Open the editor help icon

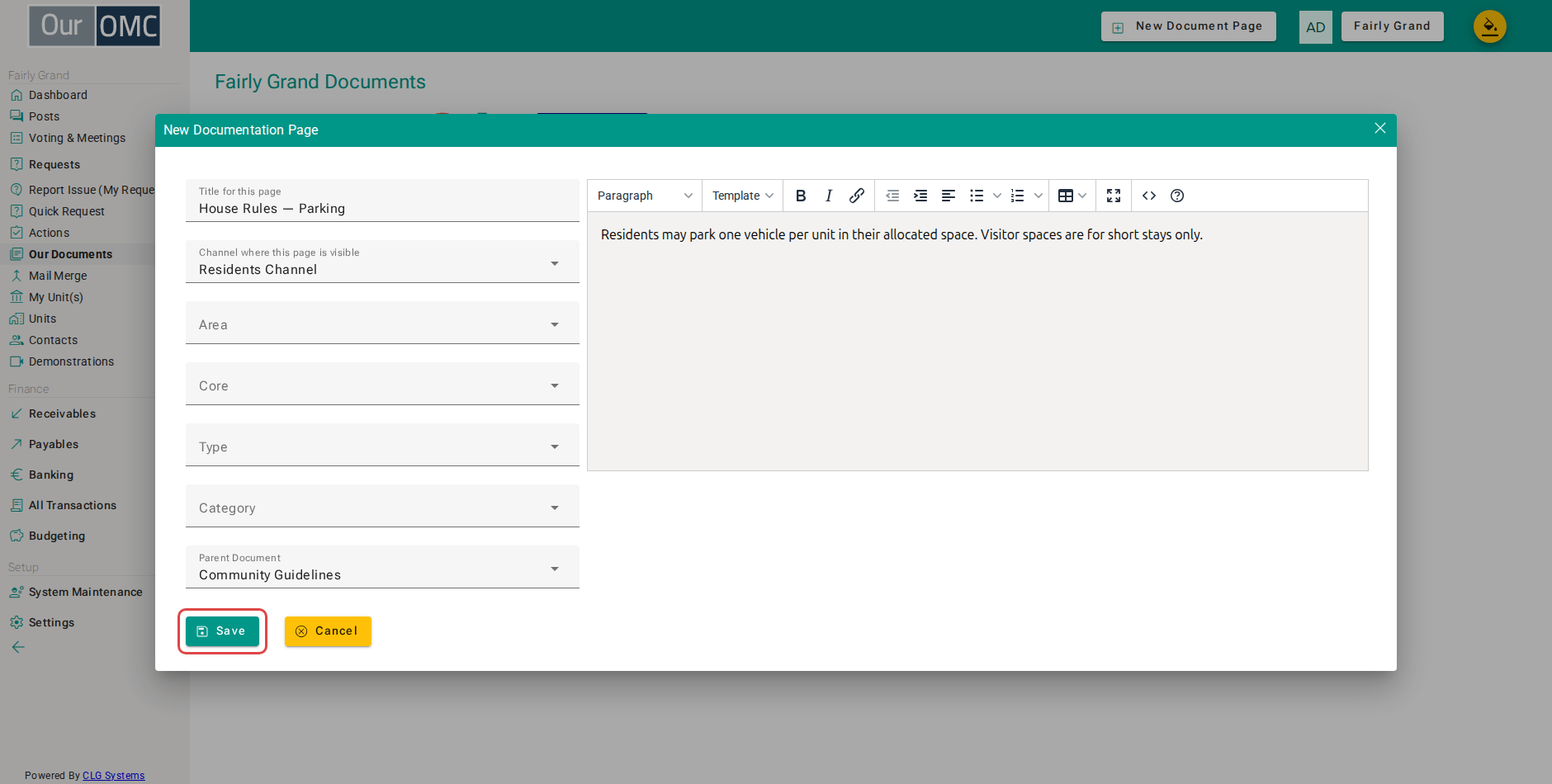(1177, 196)
